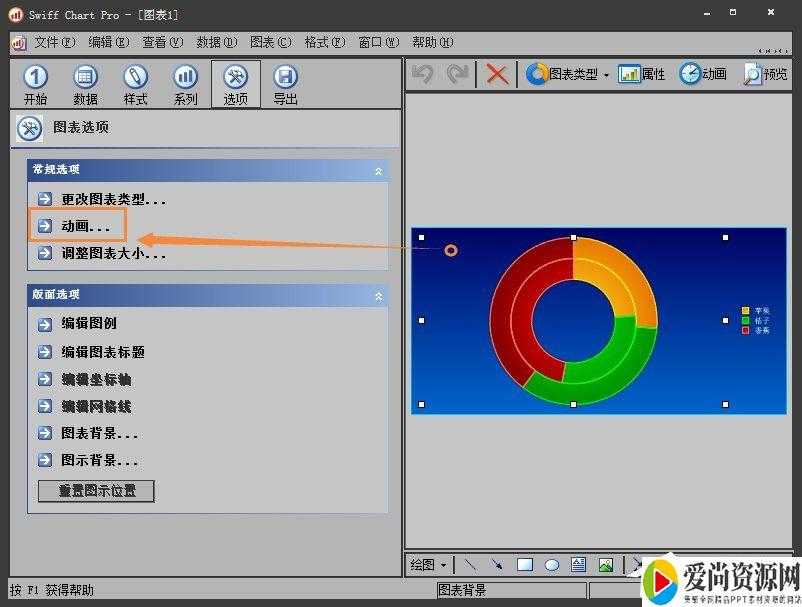Click the 动画 clock icon in toolbar
The width and height of the screenshot is (802, 607).
(x=703, y=74)
